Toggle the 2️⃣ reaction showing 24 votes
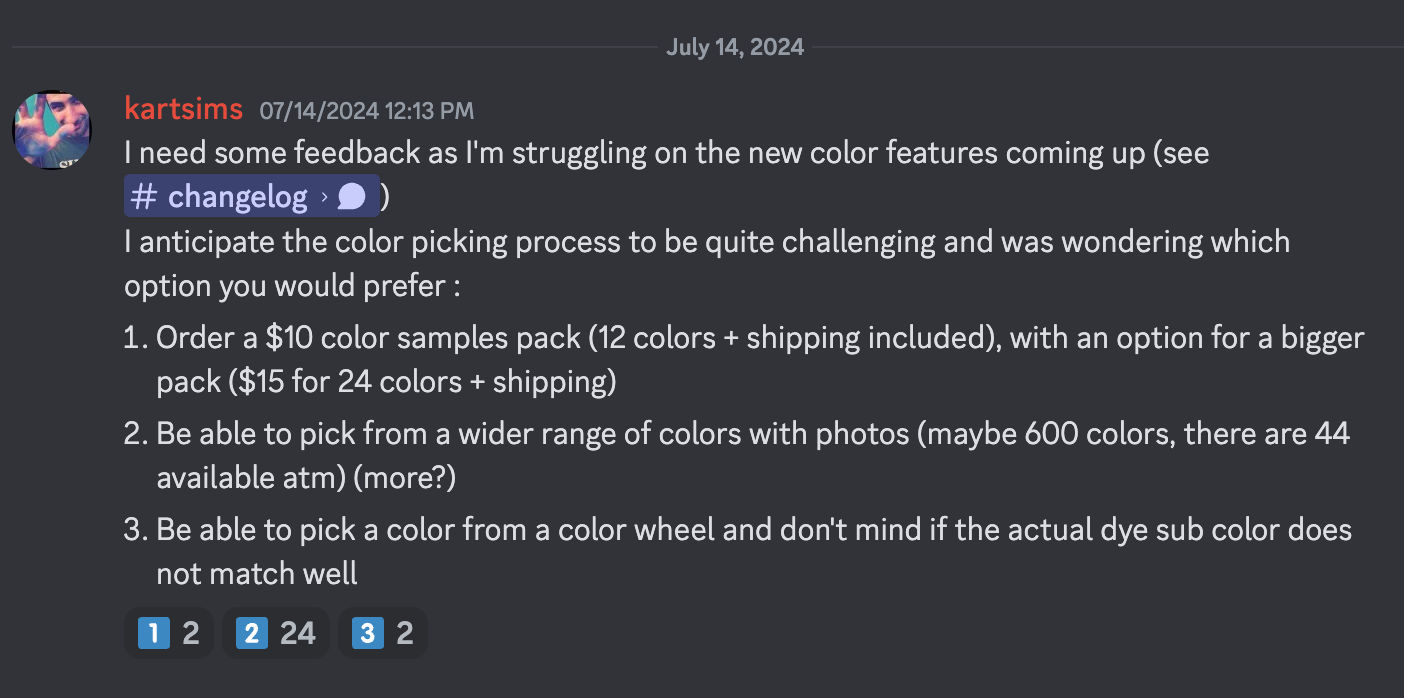 click(x=276, y=632)
